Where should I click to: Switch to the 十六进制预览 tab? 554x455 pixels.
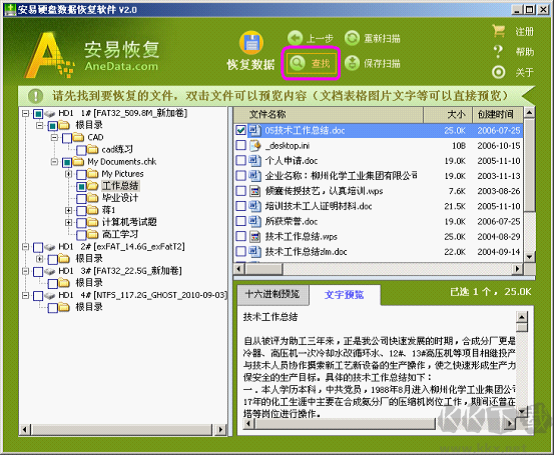coord(272,294)
